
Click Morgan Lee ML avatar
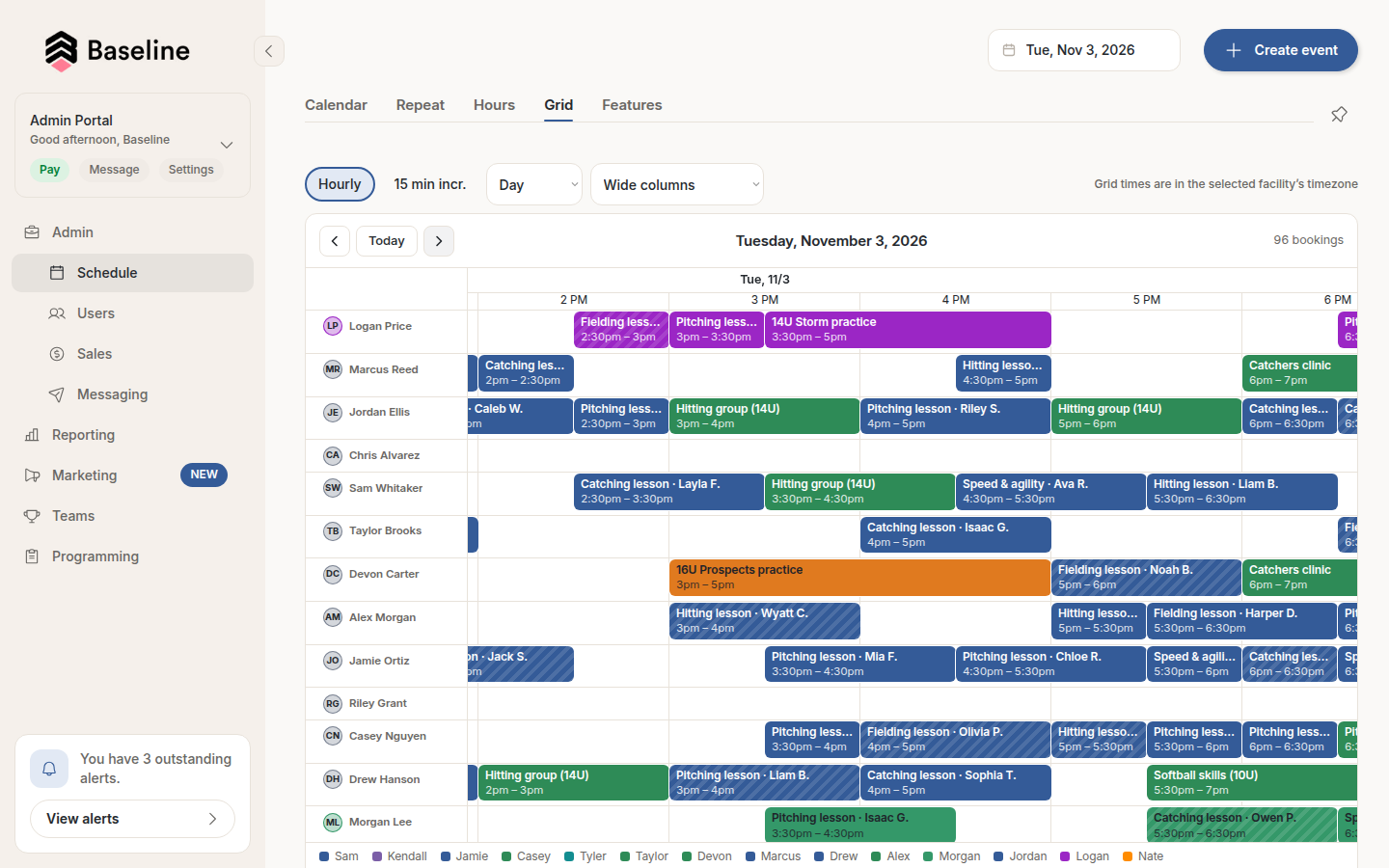333,823
